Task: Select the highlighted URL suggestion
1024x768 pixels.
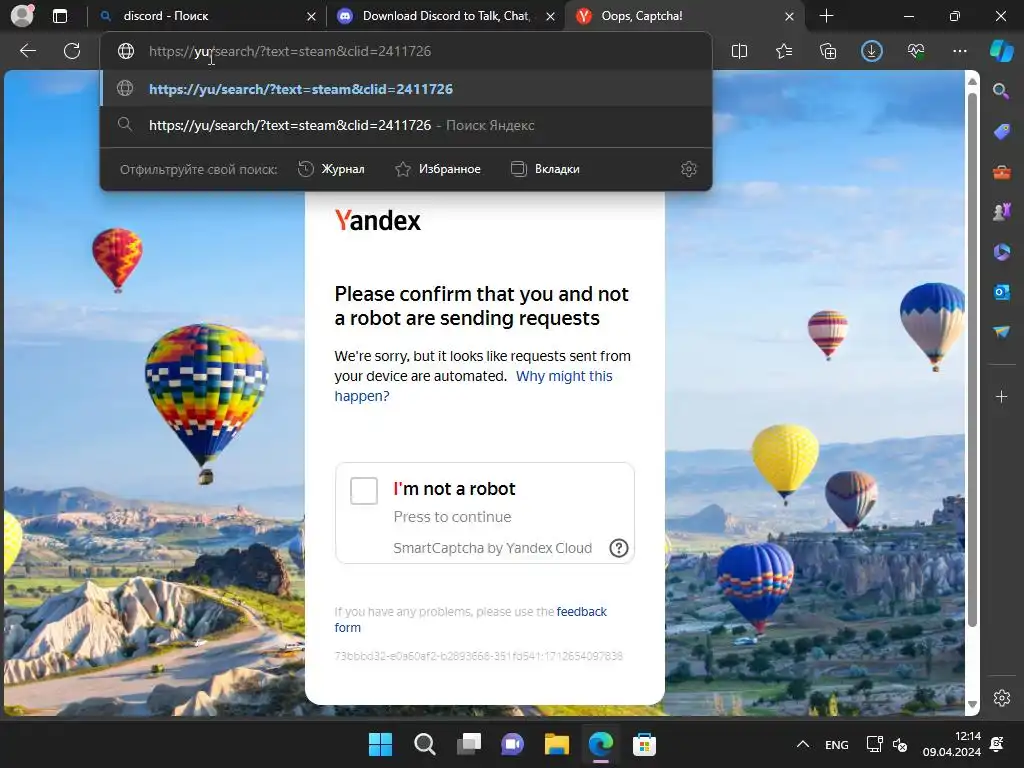Action: 406,89
